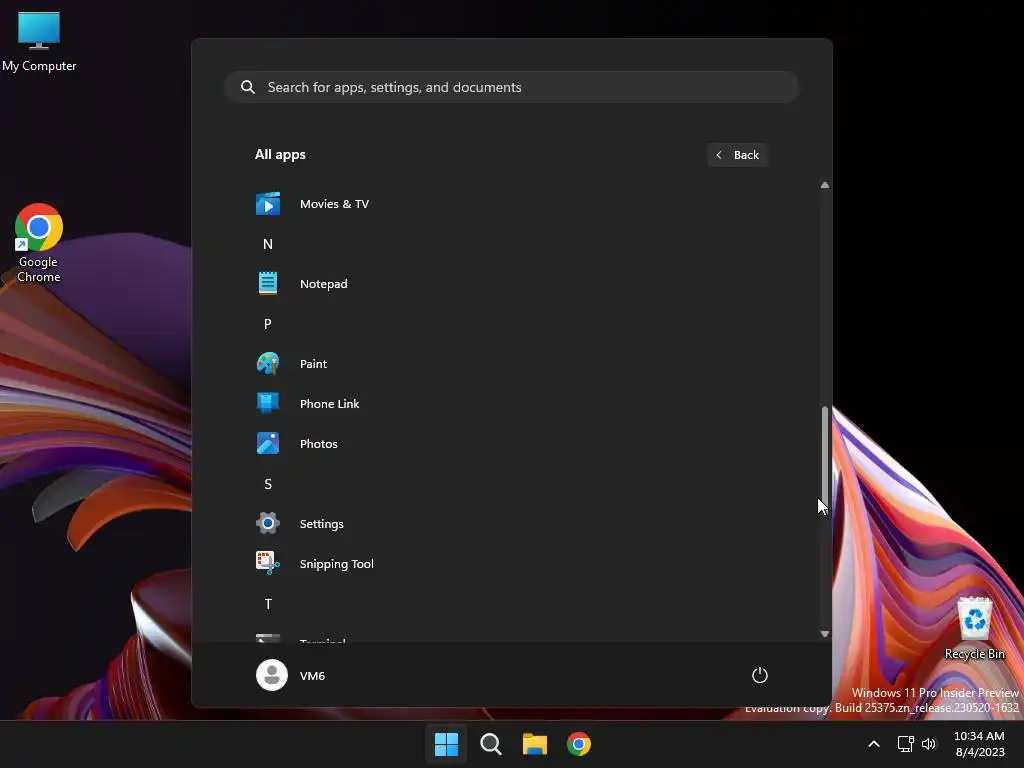Click the 'Snipping Tool' label
This screenshot has height=768, width=1024.
point(336,564)
